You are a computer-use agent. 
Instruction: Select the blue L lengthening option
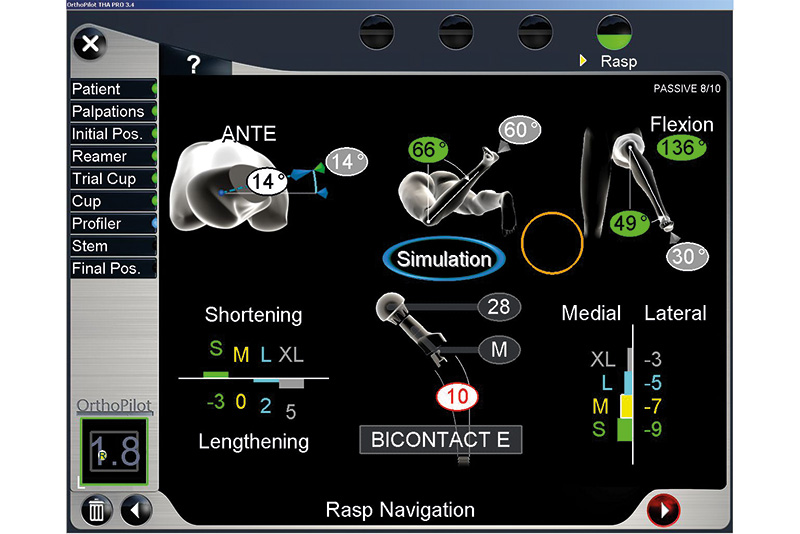(x=265, y=354)
